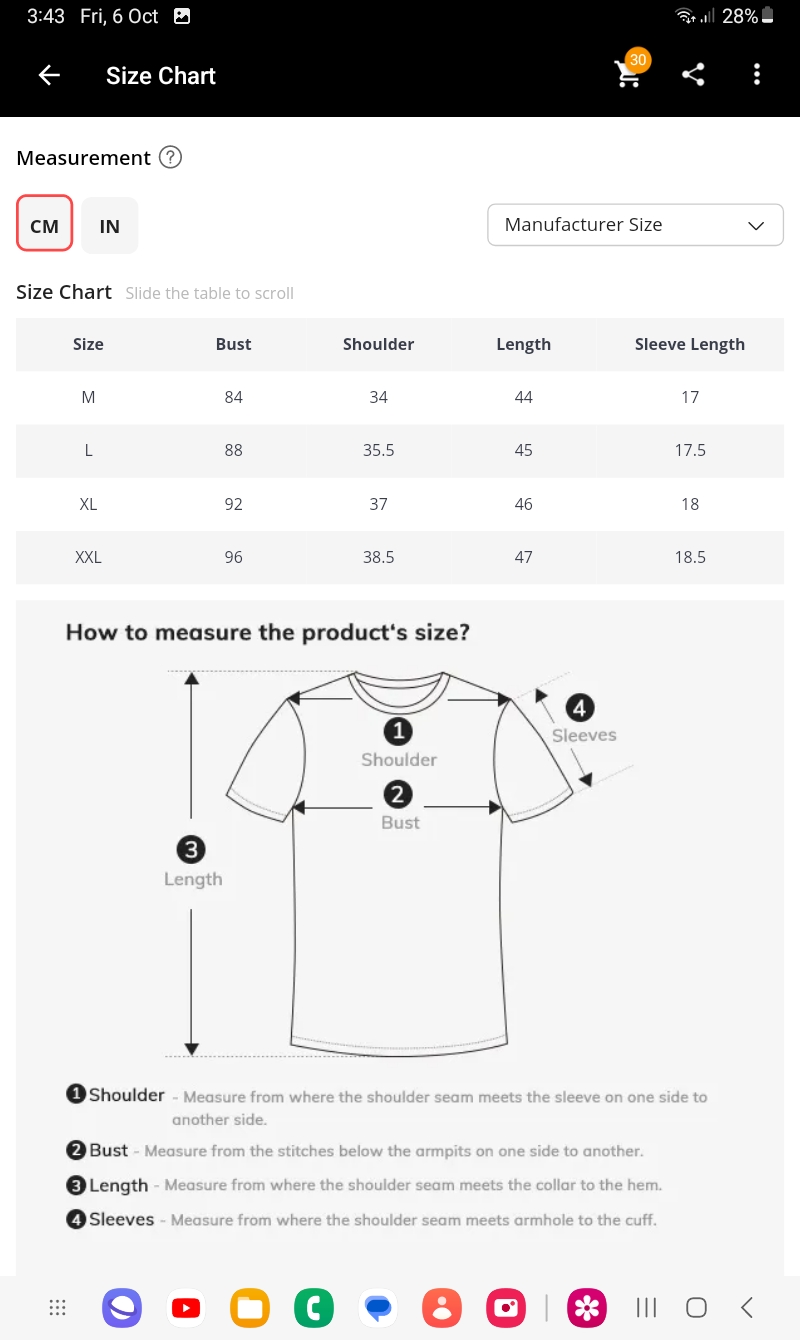Open the three-dot overflow menu
This screenshot has width=800, height=1340.
click(x=757, y=75)
